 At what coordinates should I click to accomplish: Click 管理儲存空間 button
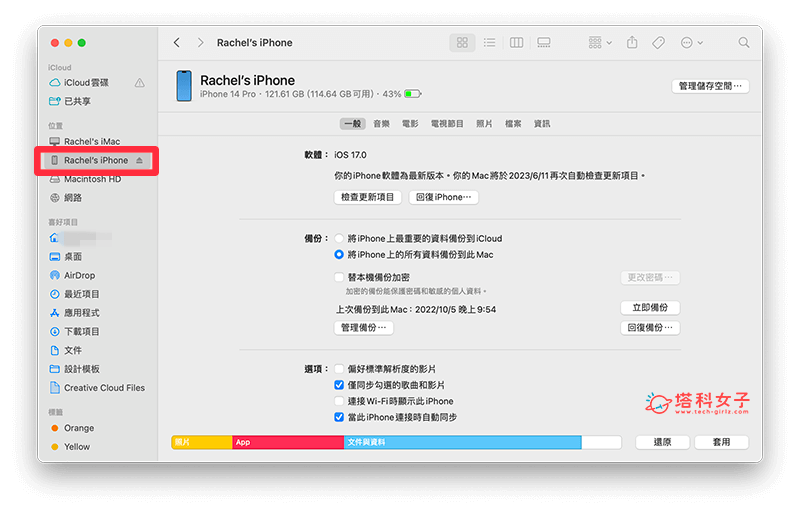point(710,86)
